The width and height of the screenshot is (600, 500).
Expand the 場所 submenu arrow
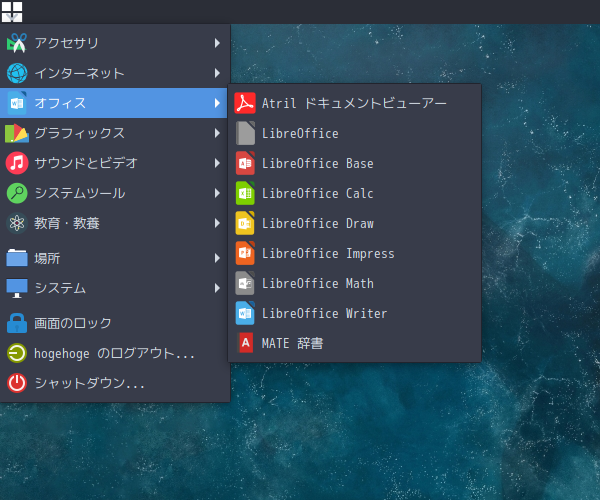point(217,258)
